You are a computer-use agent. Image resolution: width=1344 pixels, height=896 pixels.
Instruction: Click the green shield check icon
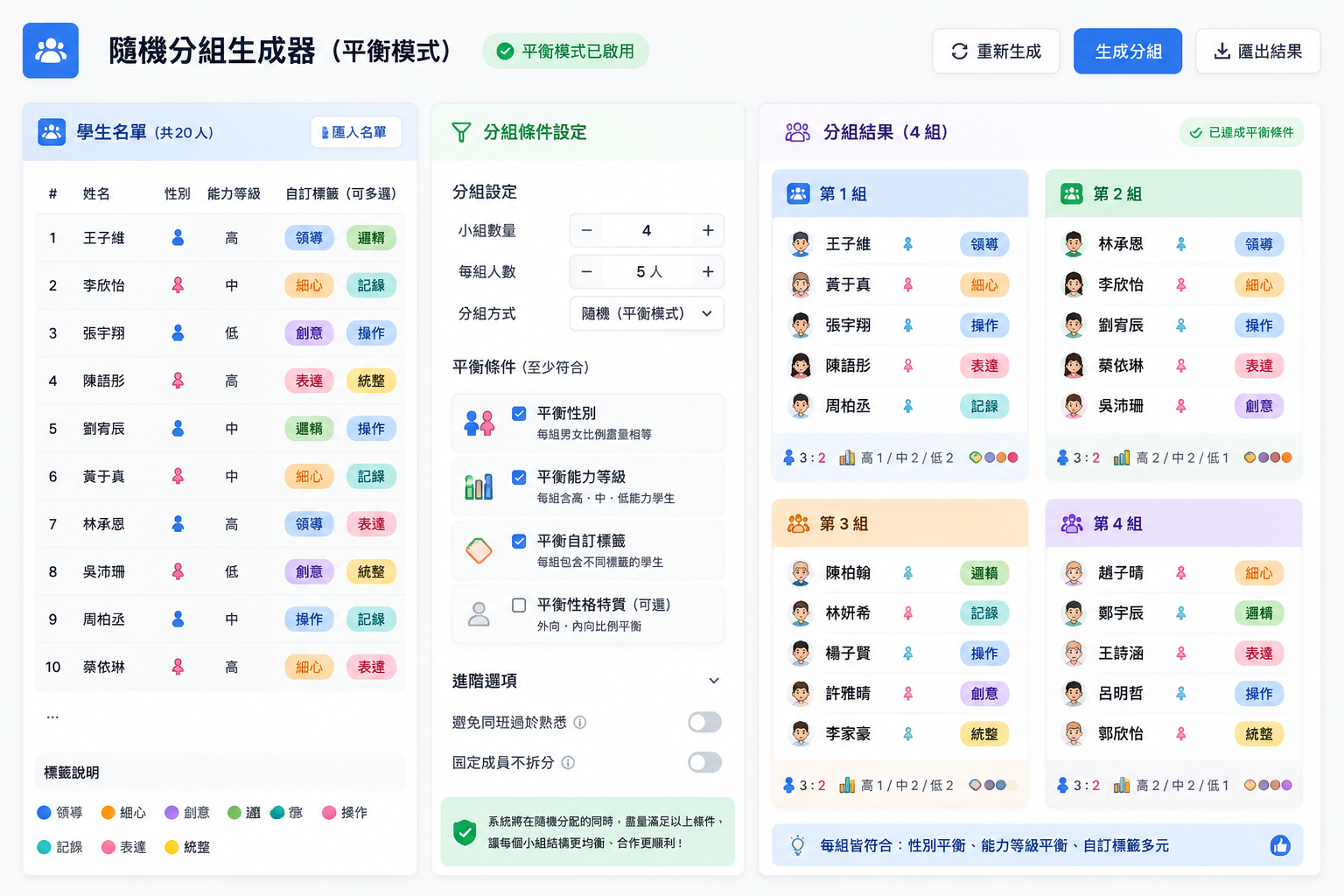pos(465,832)
